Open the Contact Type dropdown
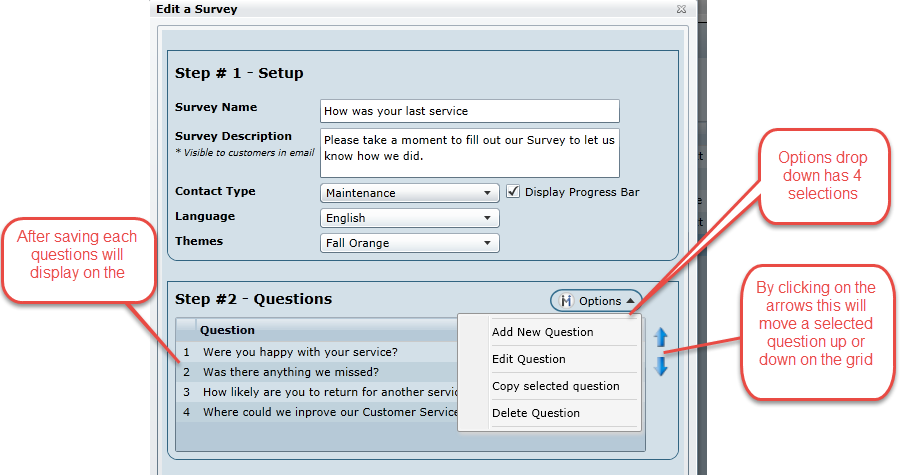The height and width of the screenshot is (475, 903). [410, 193]
